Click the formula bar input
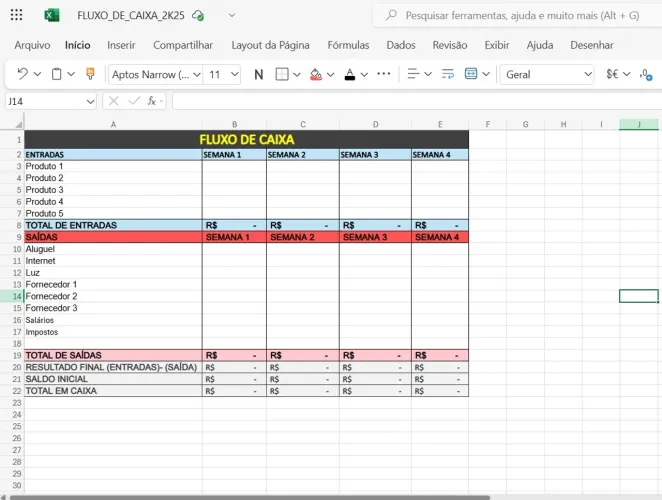662x500 pixels. click(x=417, y=101)
